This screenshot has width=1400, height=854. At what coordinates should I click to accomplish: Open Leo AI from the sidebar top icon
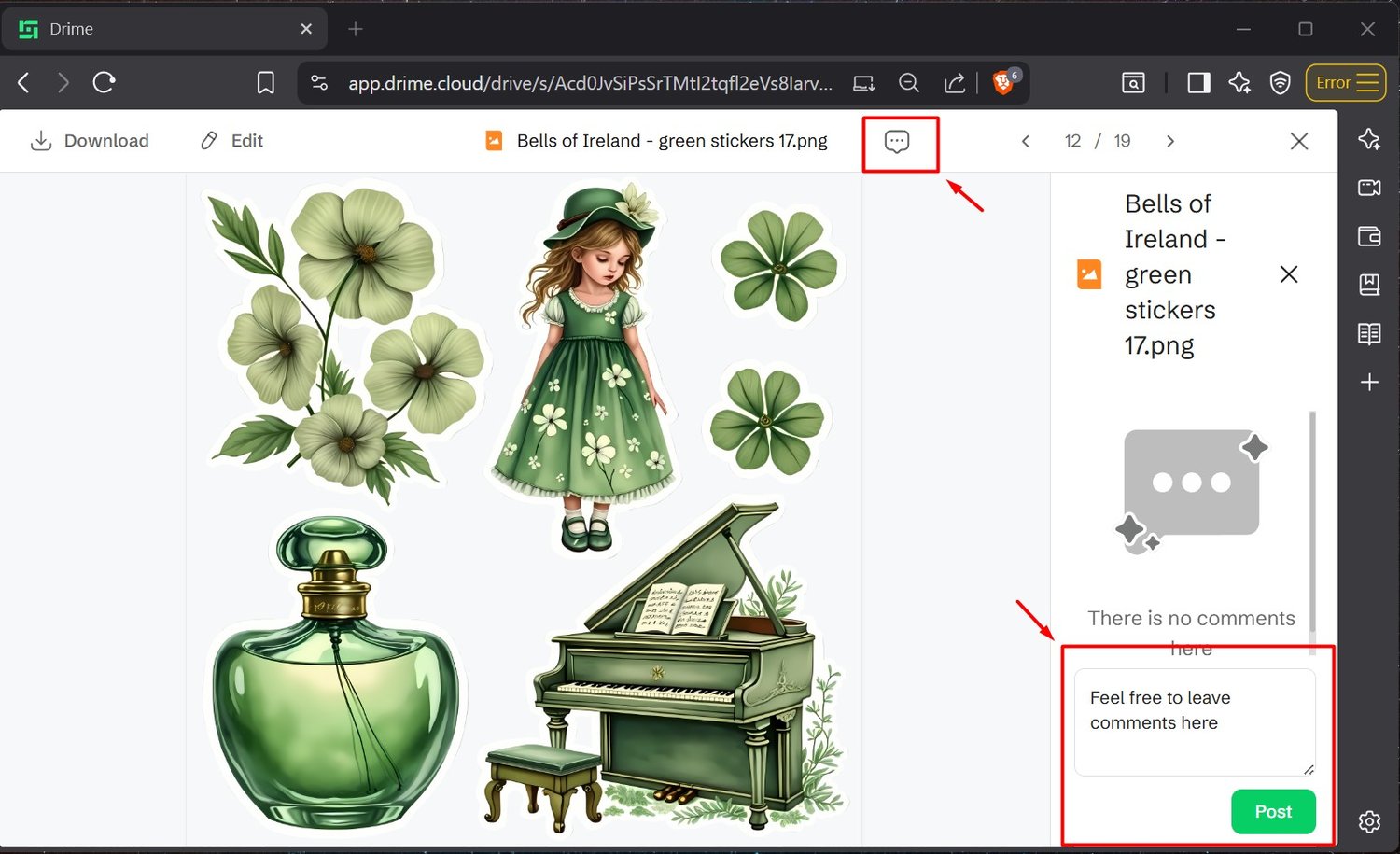pos(1369,139)
